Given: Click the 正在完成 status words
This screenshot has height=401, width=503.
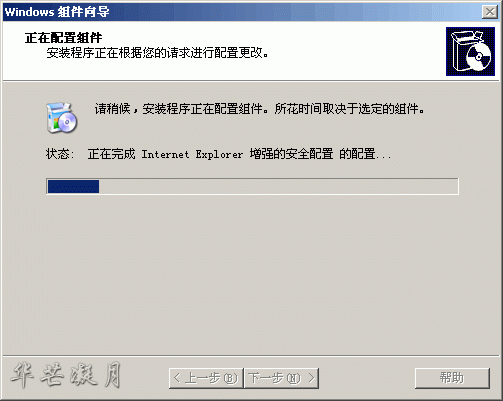Looking at the screenshot, I should click(x=111, y=154).
